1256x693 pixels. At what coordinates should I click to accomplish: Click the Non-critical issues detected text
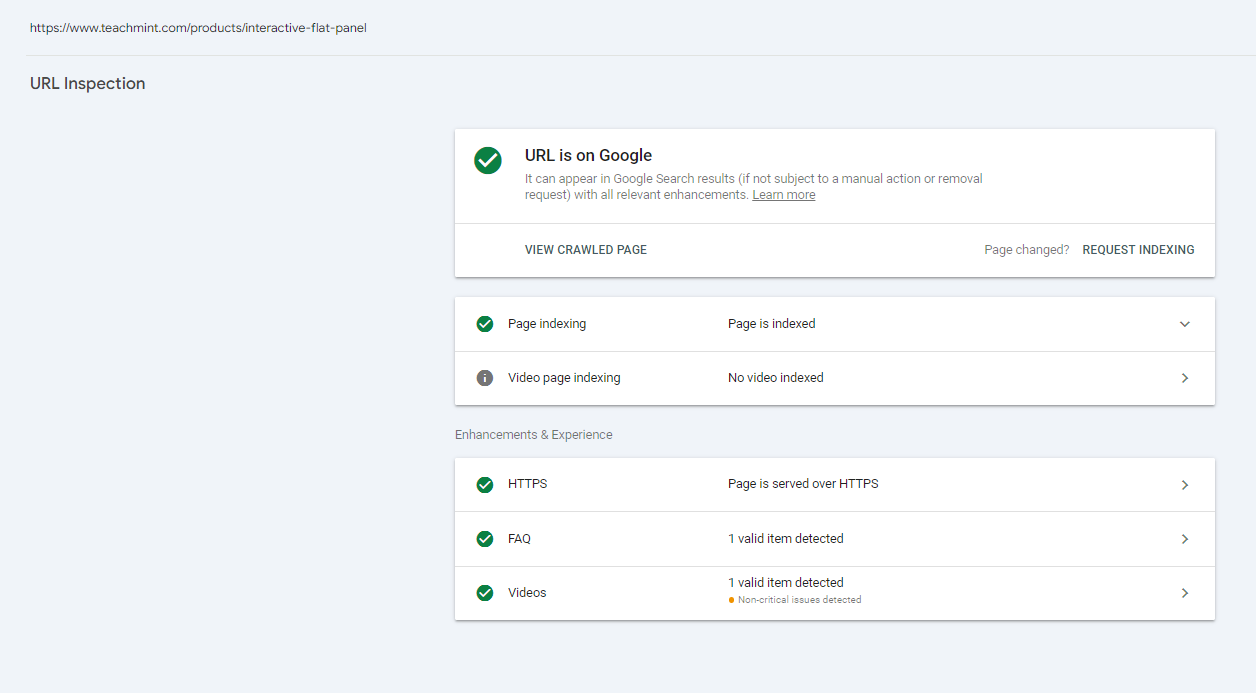click(799, 600)
